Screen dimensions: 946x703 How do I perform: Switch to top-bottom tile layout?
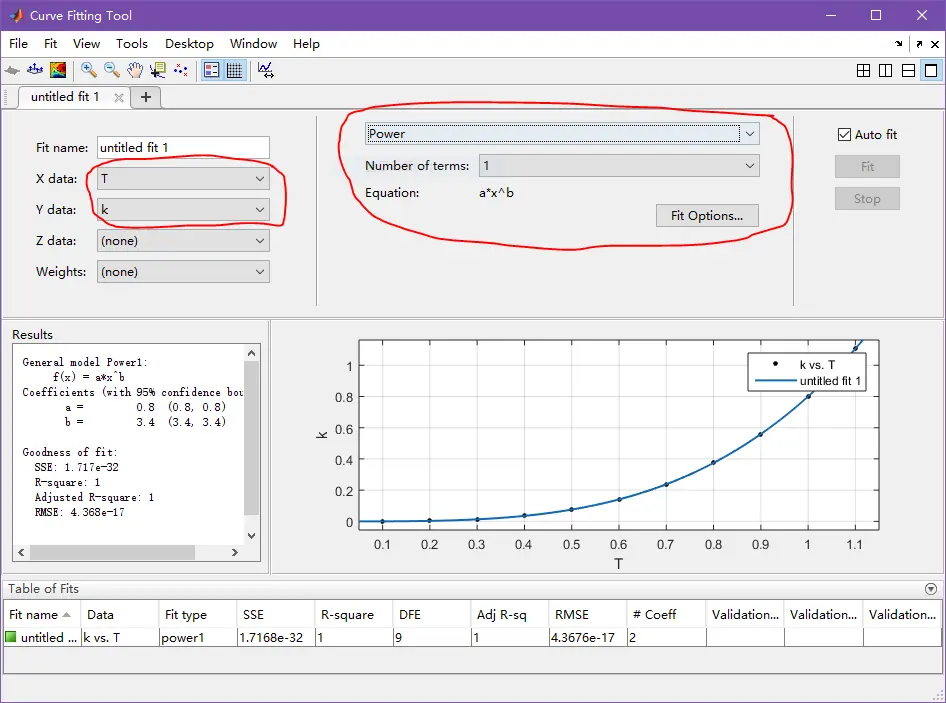click(909, 71)
